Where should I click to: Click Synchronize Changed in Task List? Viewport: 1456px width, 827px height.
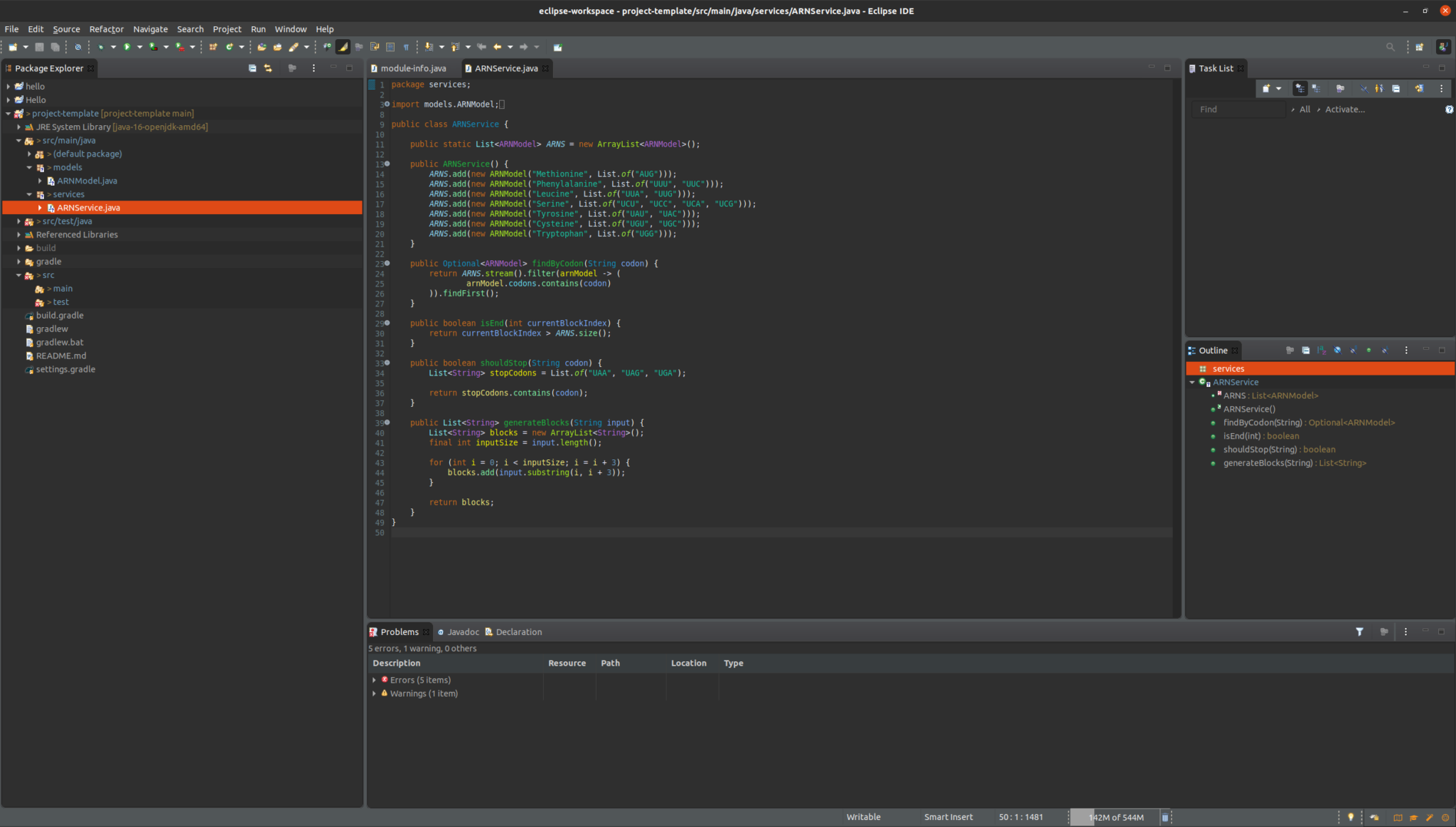coord(1419,89)
